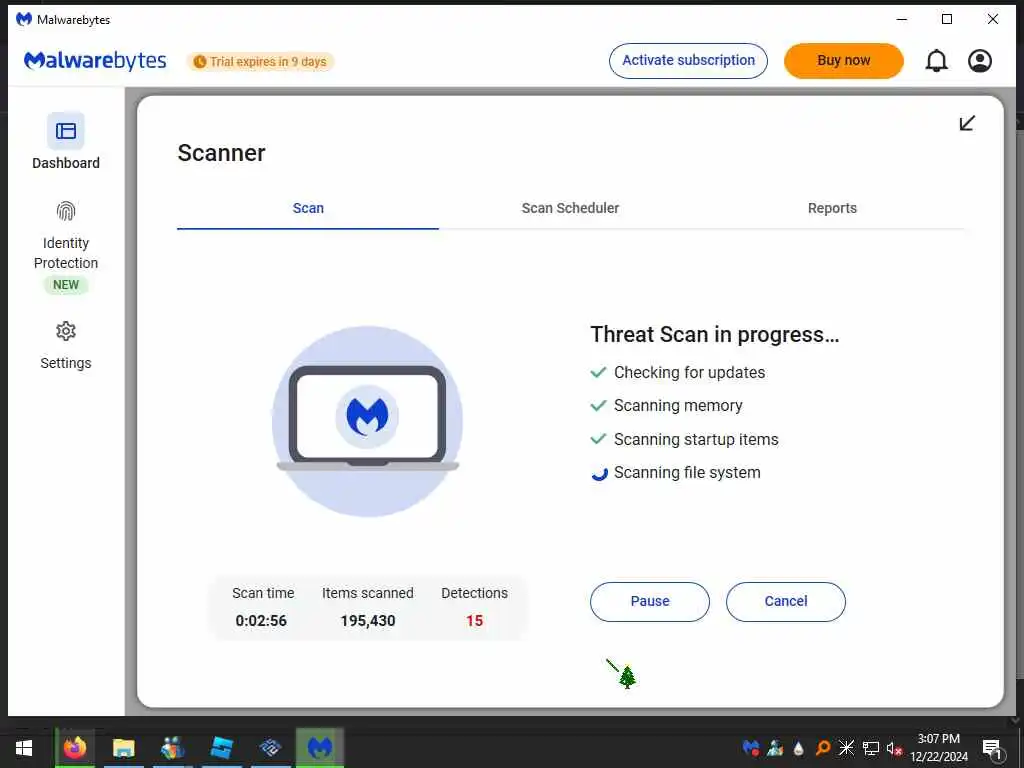Click Activate subscription button

pyautogui.click(x=688, y=61)
